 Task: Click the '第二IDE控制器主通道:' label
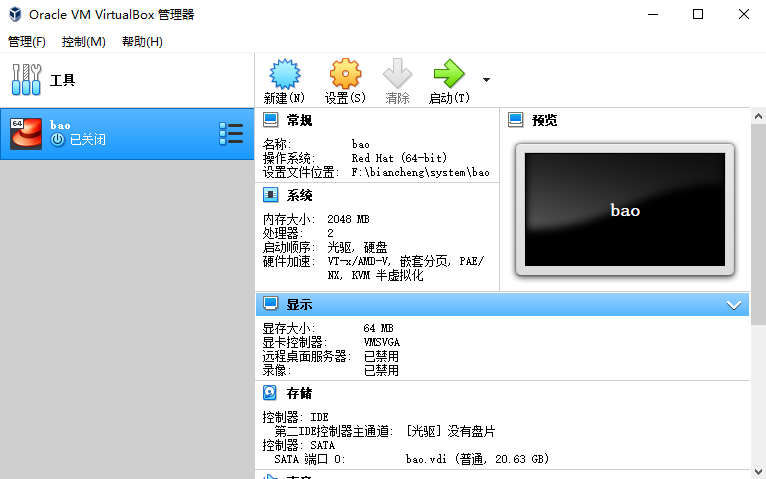point(334,432)
